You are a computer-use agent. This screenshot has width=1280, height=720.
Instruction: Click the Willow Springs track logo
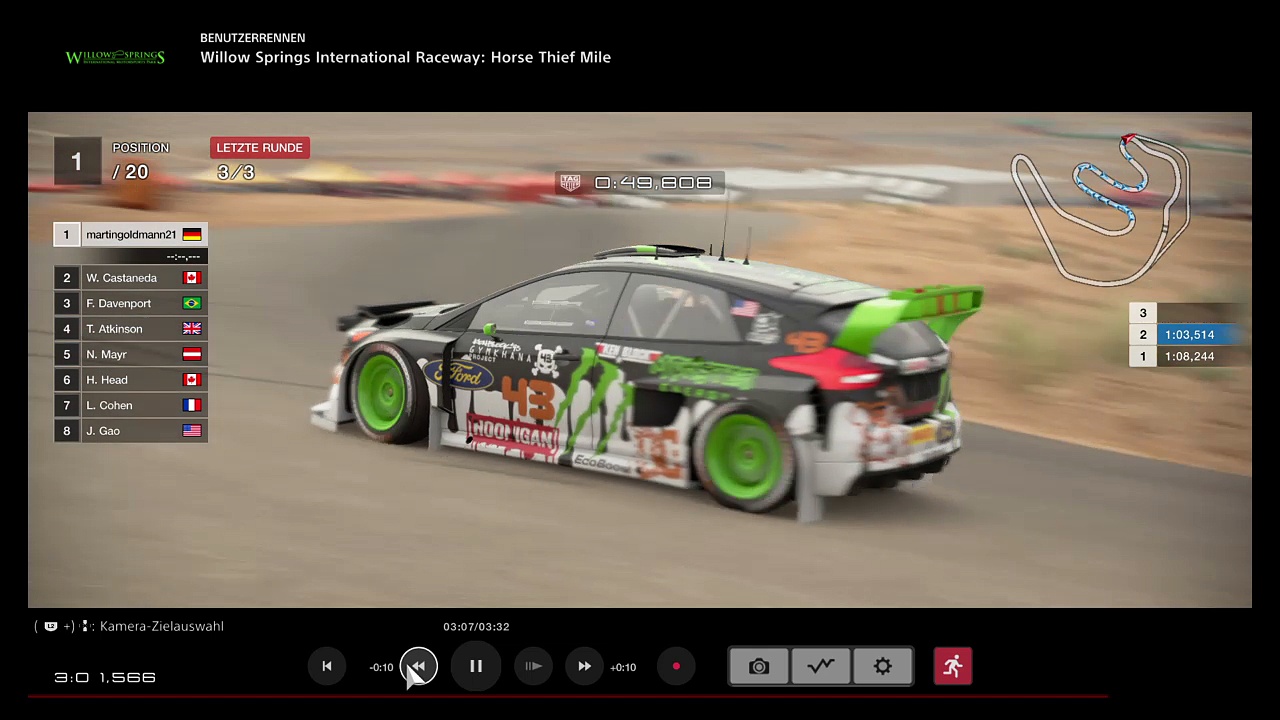coord(115,57)
